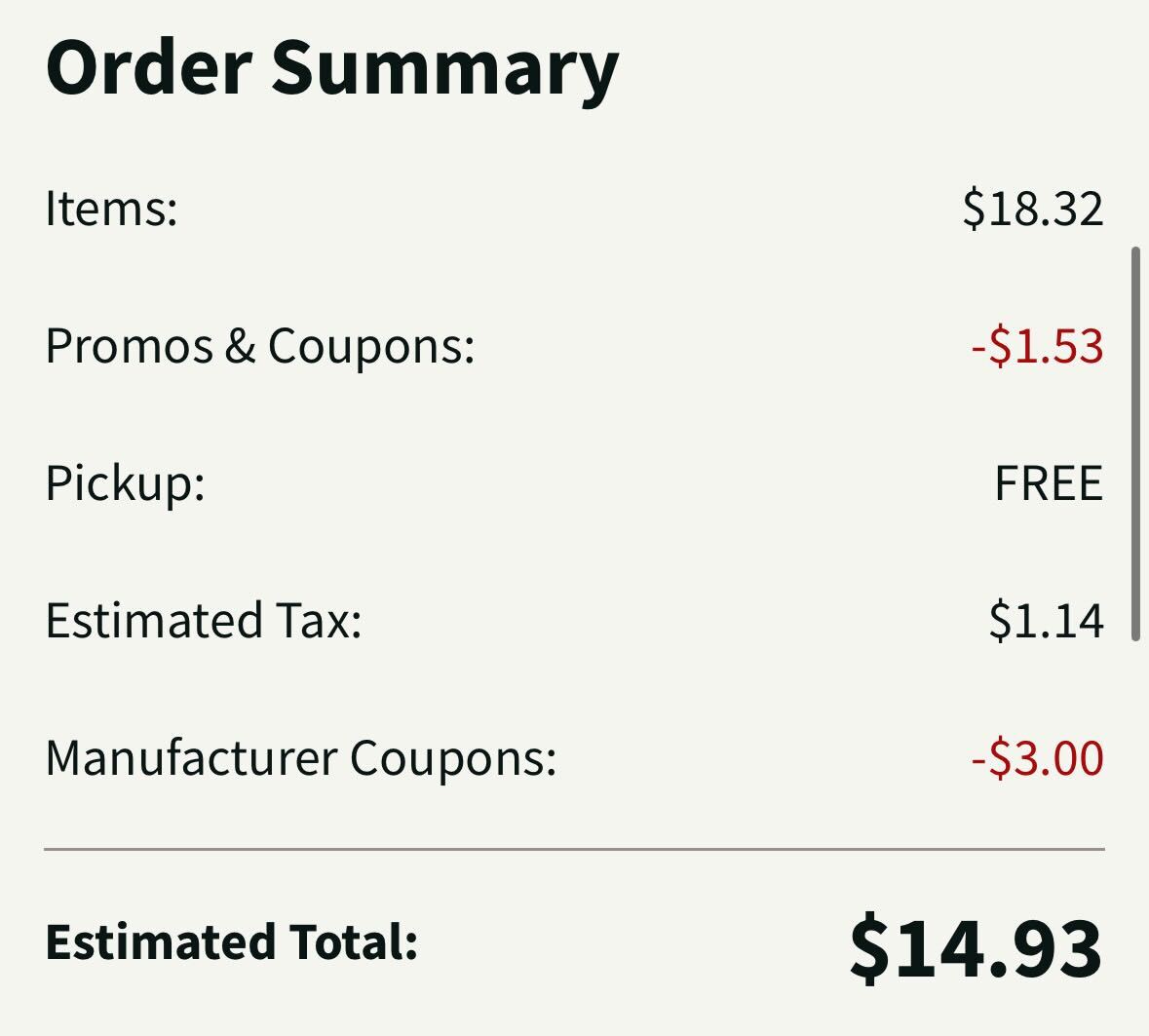The image size is (1149, 1036).
Task: Click the "Pickup:" label
Action: tap(125, 483)
